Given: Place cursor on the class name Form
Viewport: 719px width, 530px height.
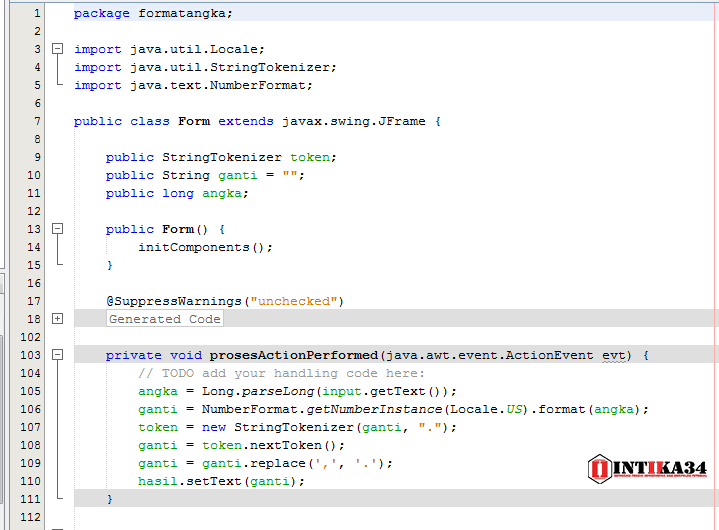Looking at the screenshot, I should pyautogui.click(x=194, y=121).
